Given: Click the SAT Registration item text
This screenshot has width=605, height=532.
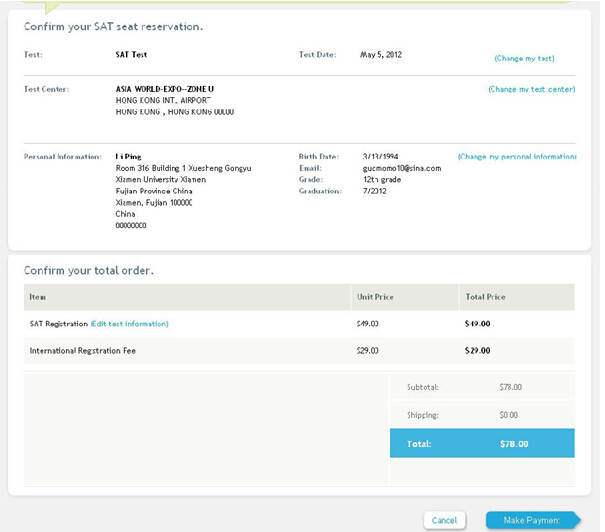Looking at the screenshot, I should (59, 324).
